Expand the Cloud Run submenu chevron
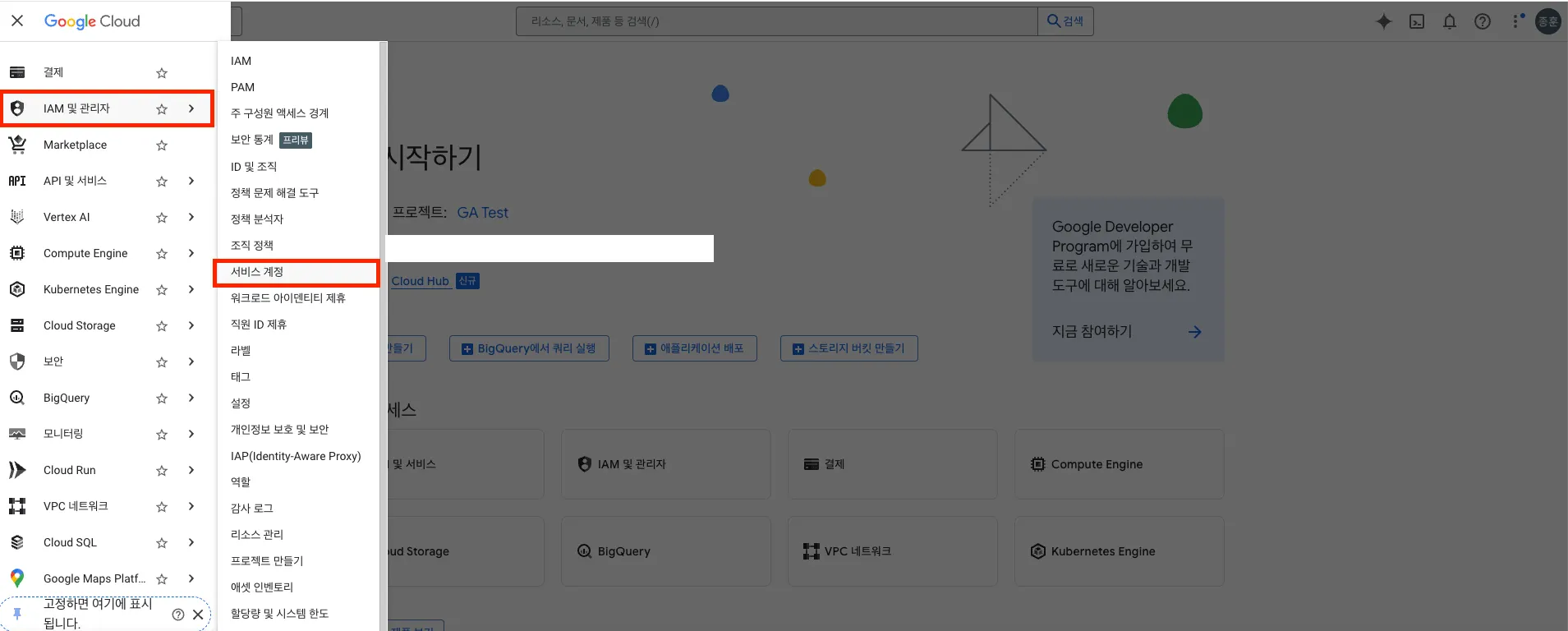1568x631 pixels. tap(191, 470)
